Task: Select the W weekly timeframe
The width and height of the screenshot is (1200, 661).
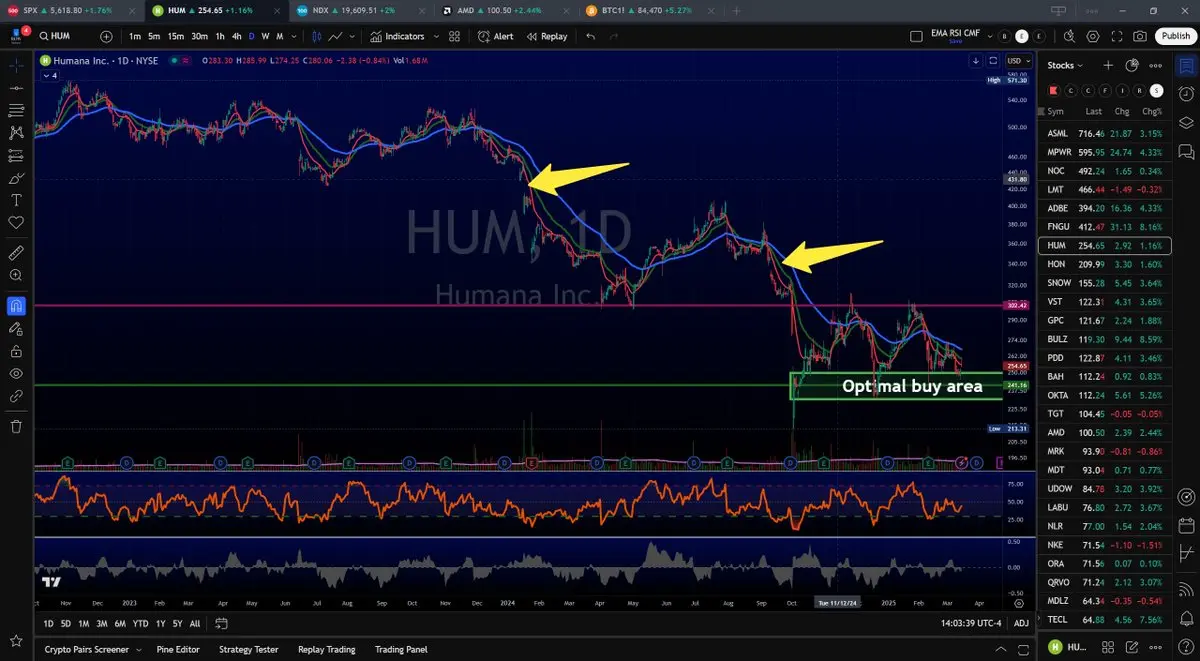Action: 265,36
